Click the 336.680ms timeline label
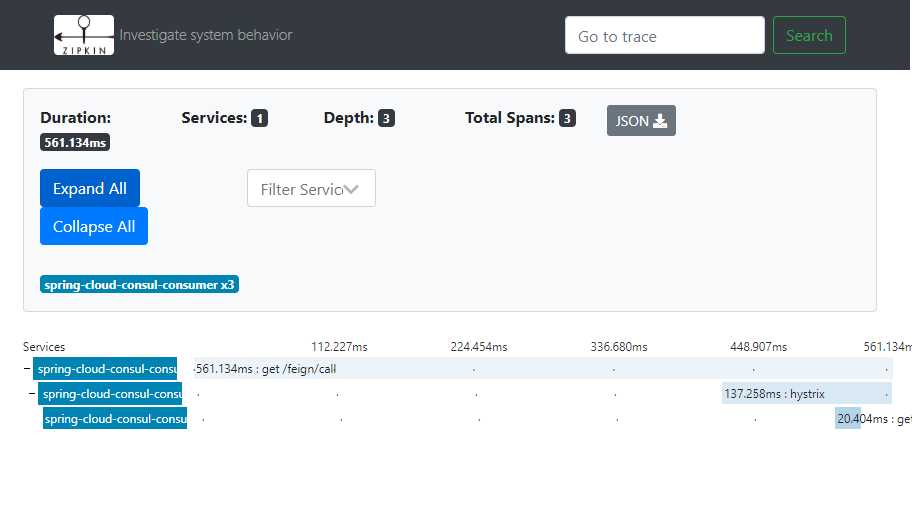The height and width of the screenshot is (532, 912). [x=619, y=347]
